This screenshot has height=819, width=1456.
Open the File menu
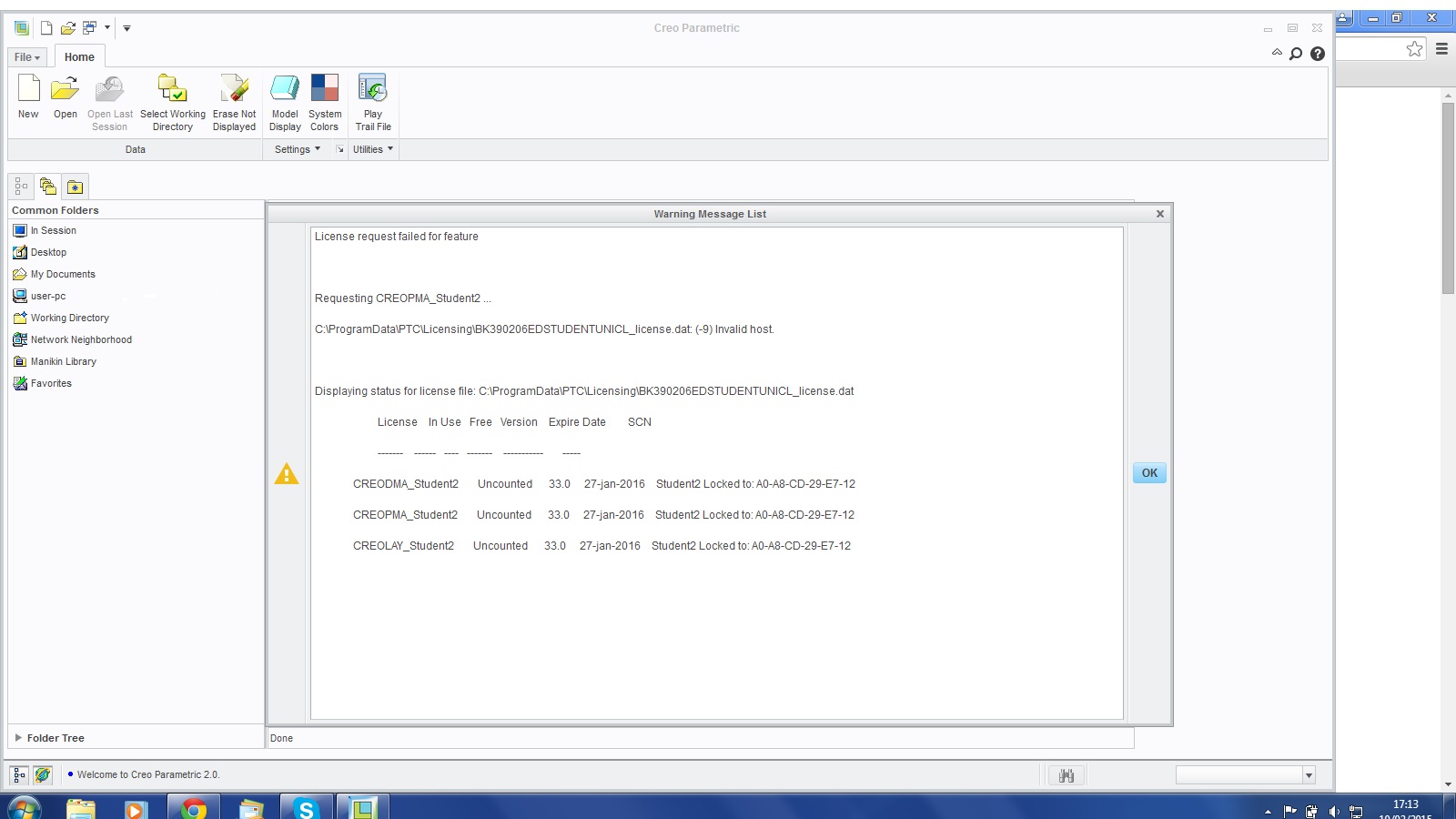coord(27,57)
